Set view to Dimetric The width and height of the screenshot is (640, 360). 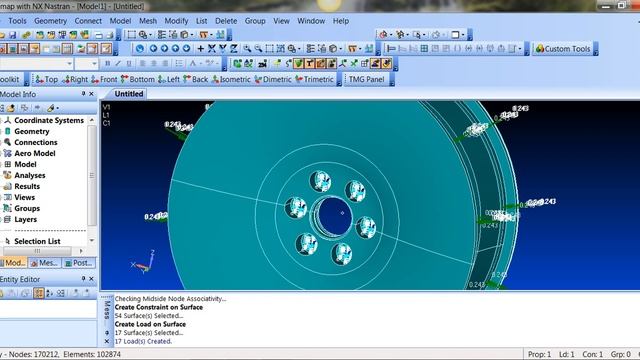tap(273, 79)
